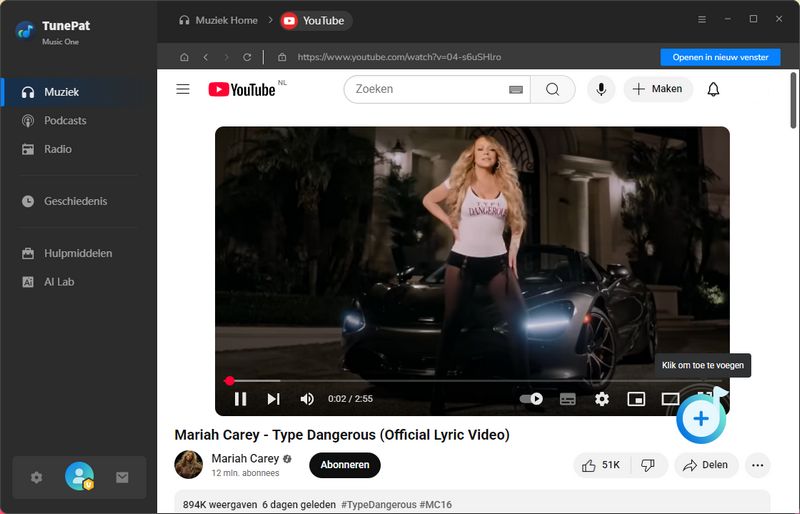Open AI Lab in sidebar
This screenshot has width=800, height=514.
pos(78,282)
